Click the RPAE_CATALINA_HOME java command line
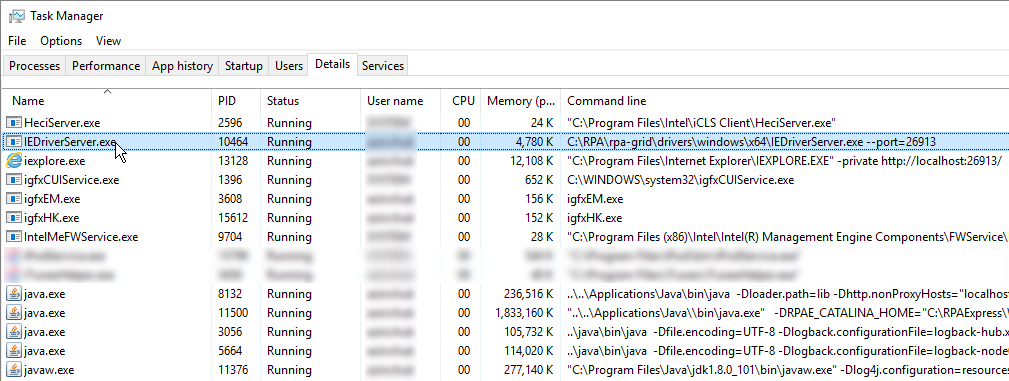Screen dimensions: 1009x381 pyautogui.click(x=788, y=313)
